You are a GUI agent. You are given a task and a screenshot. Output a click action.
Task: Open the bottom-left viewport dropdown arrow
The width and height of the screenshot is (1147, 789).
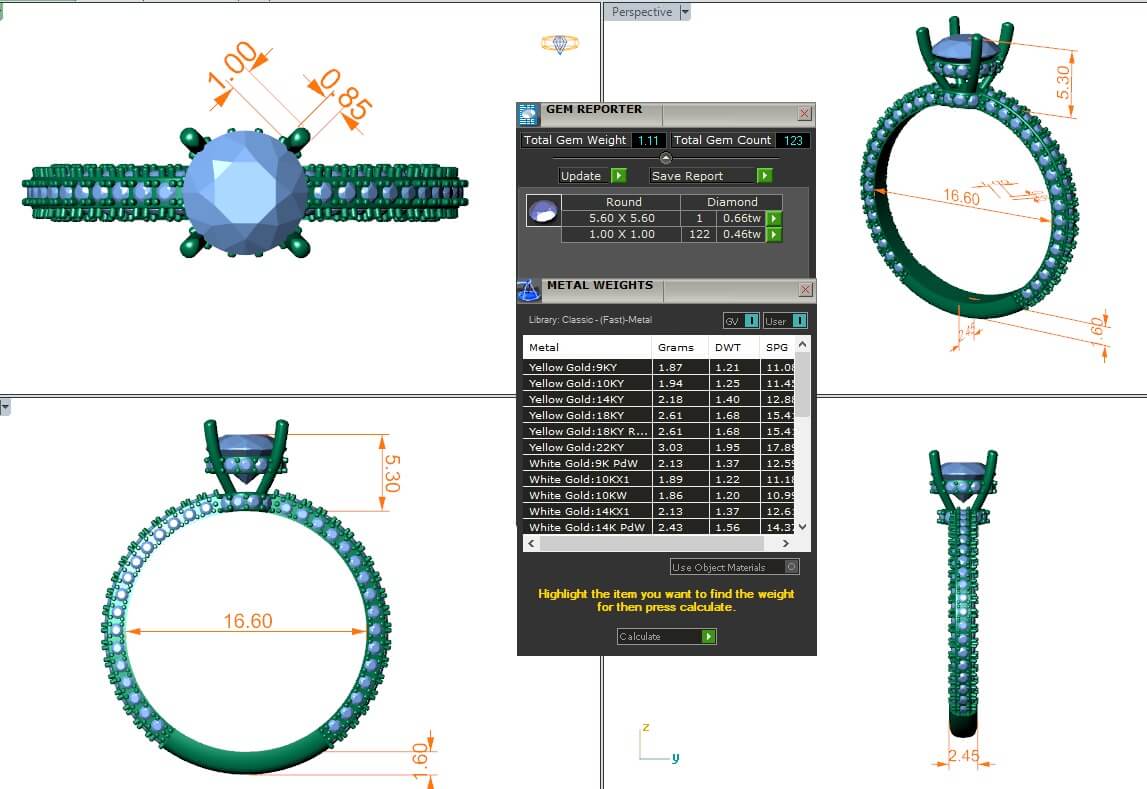point(5,407)
